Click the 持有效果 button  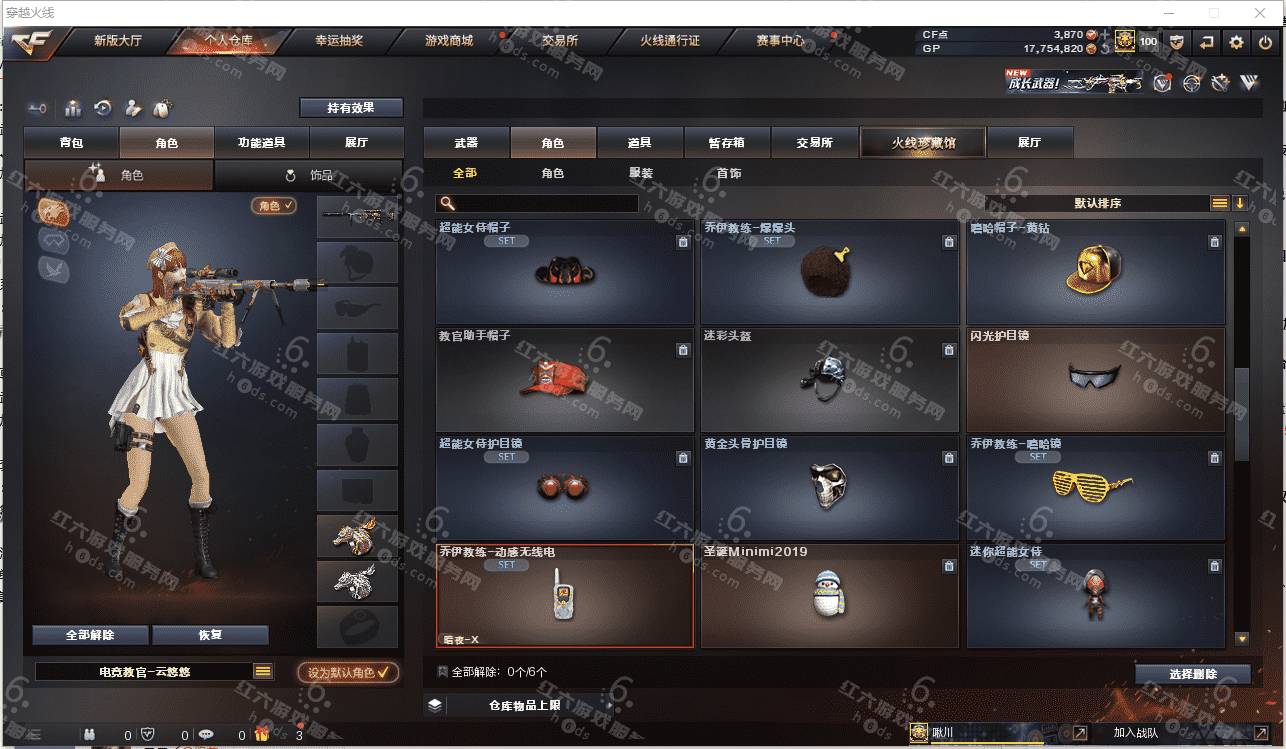coord(351,107)
